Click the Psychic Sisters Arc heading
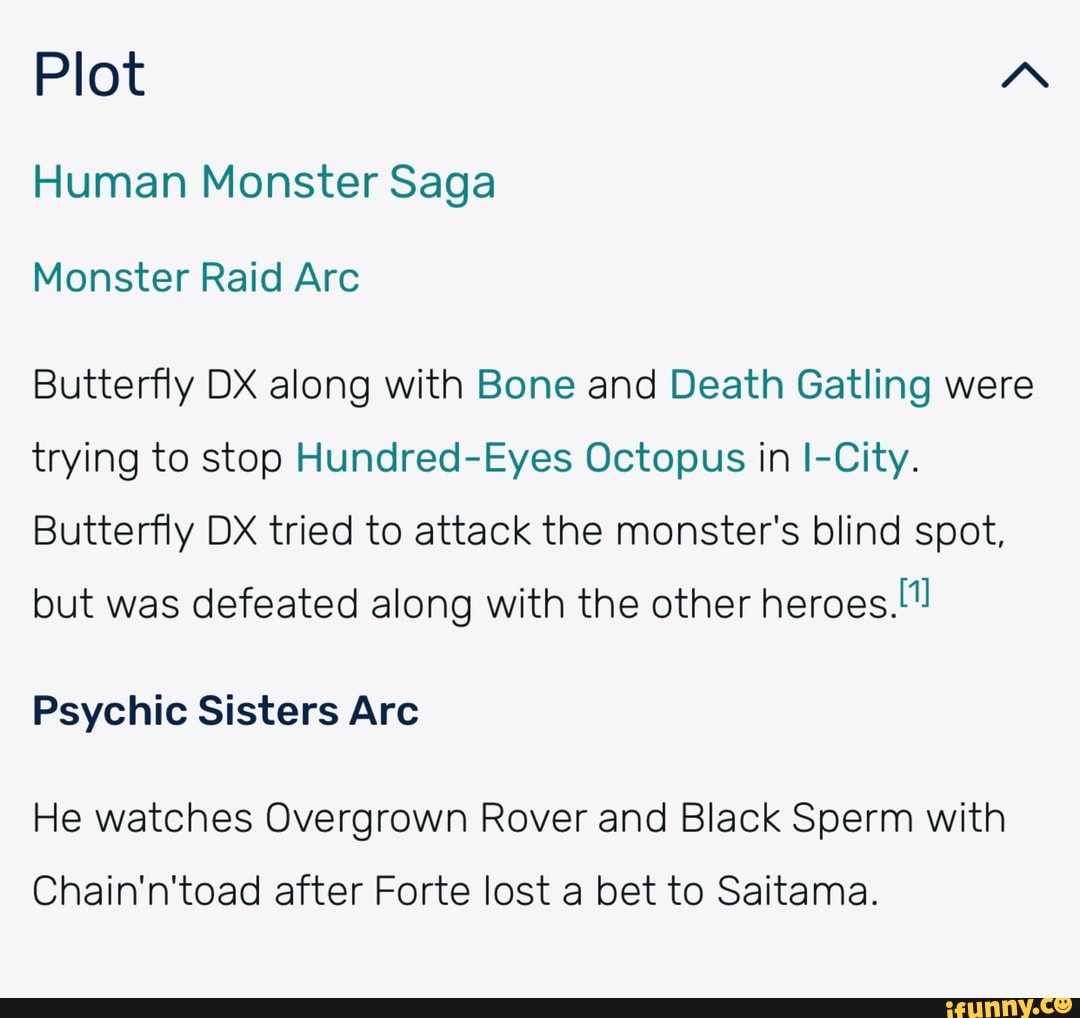1080x1018 pixels. tap(225, 711)
